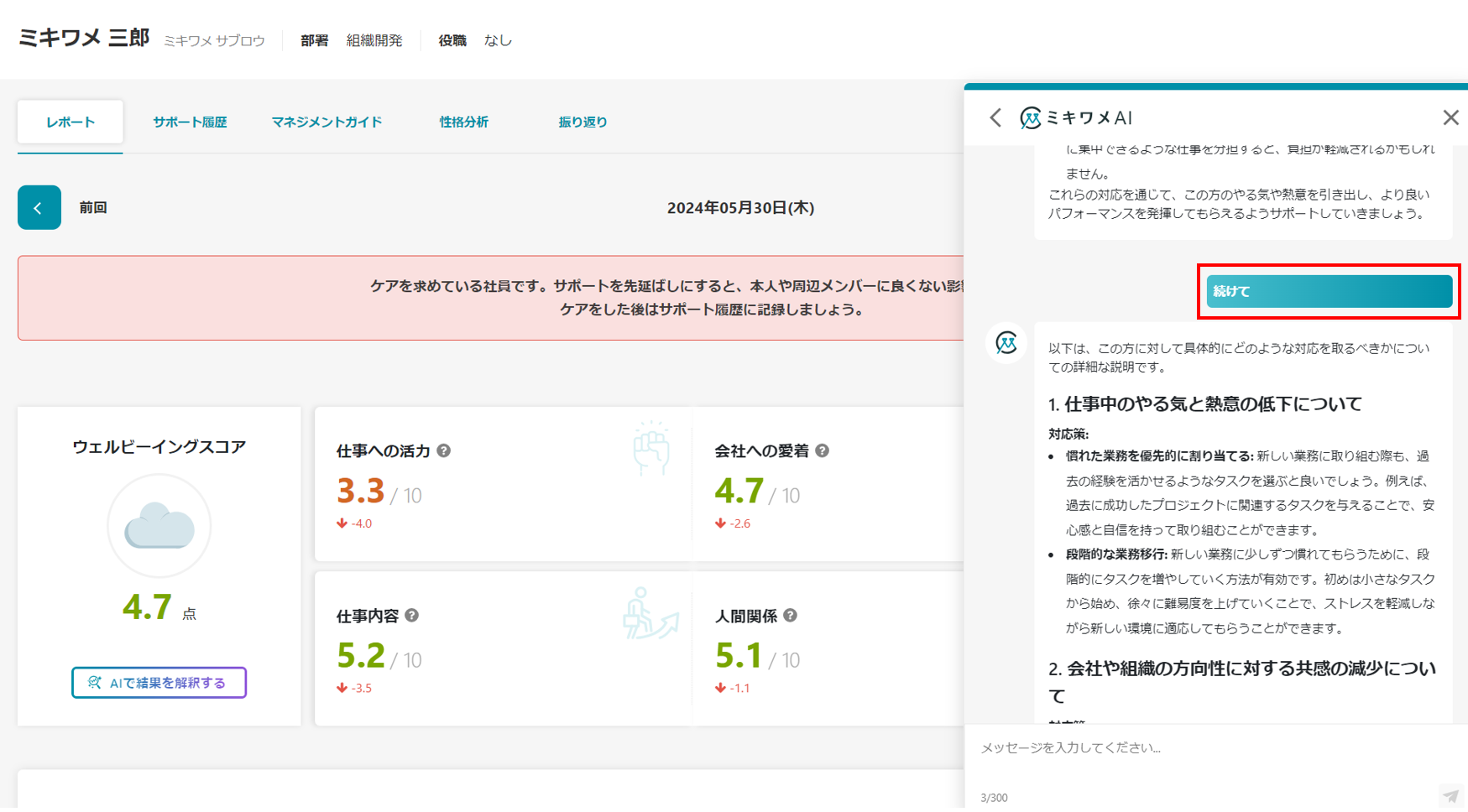Send the chat message with the paper plane icon
Screen dimensions: 1468x812
(1450, 795)
